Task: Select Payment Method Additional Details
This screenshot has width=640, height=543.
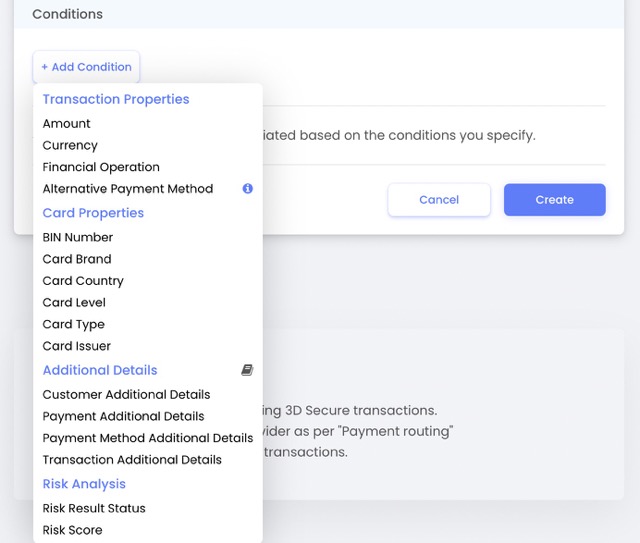Action: click(148, 438)
